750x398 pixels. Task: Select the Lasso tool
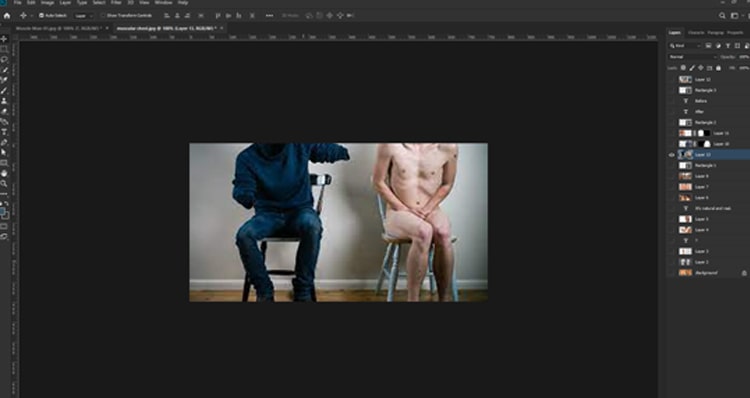tap(4, 60)
